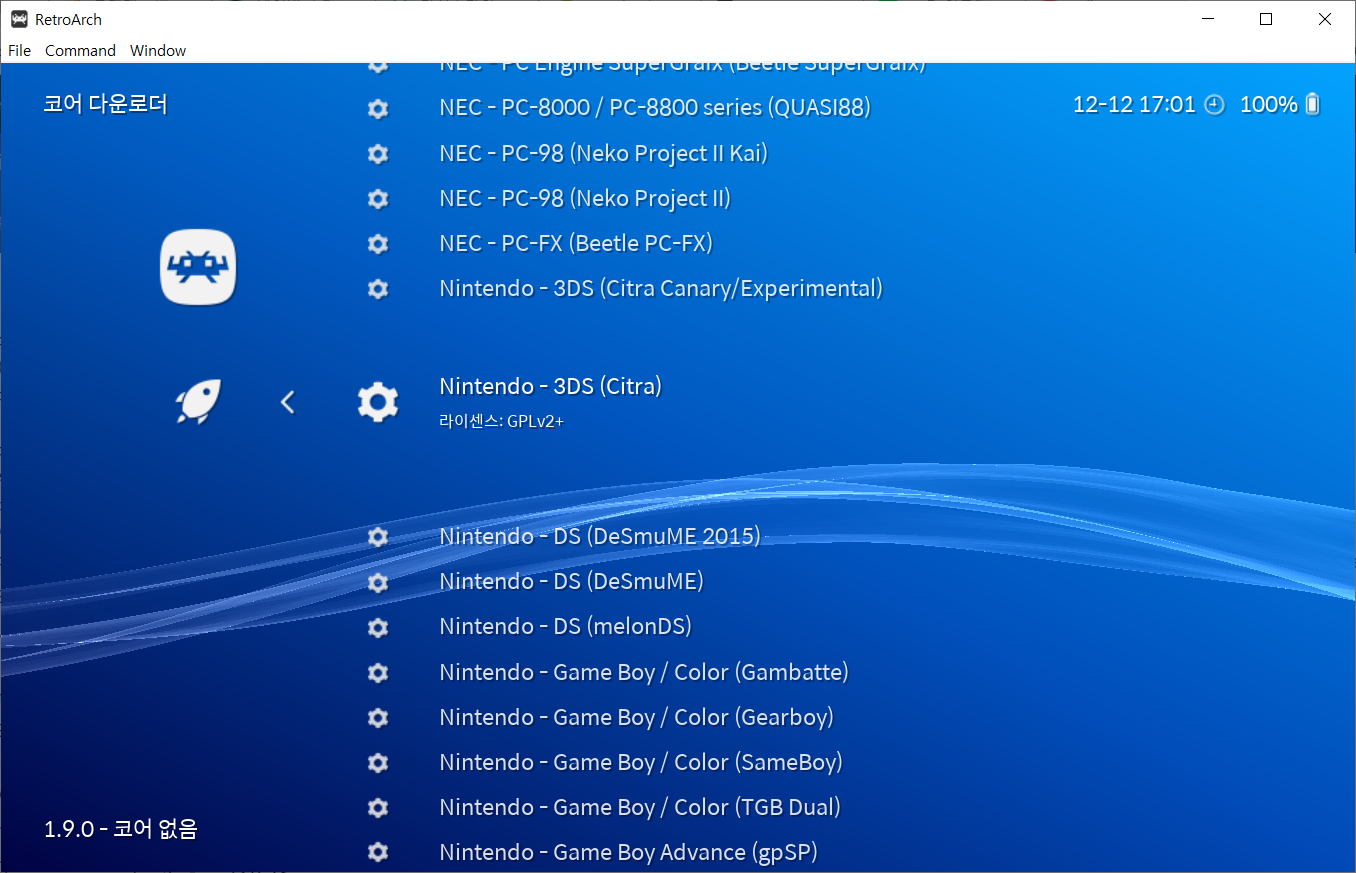1356x873 pixels.
Task: Click the RetroArch title bar app icon
Action: point(19,19)
